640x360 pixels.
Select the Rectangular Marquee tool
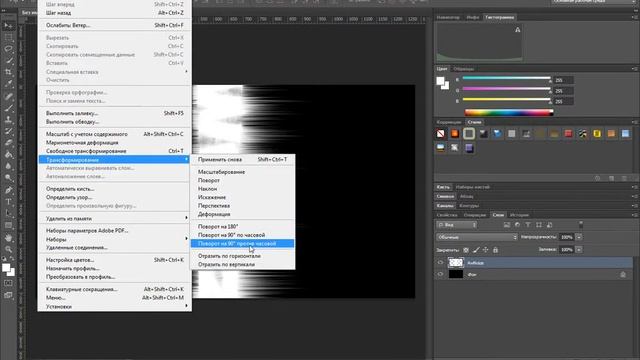(x=8, y=38)
